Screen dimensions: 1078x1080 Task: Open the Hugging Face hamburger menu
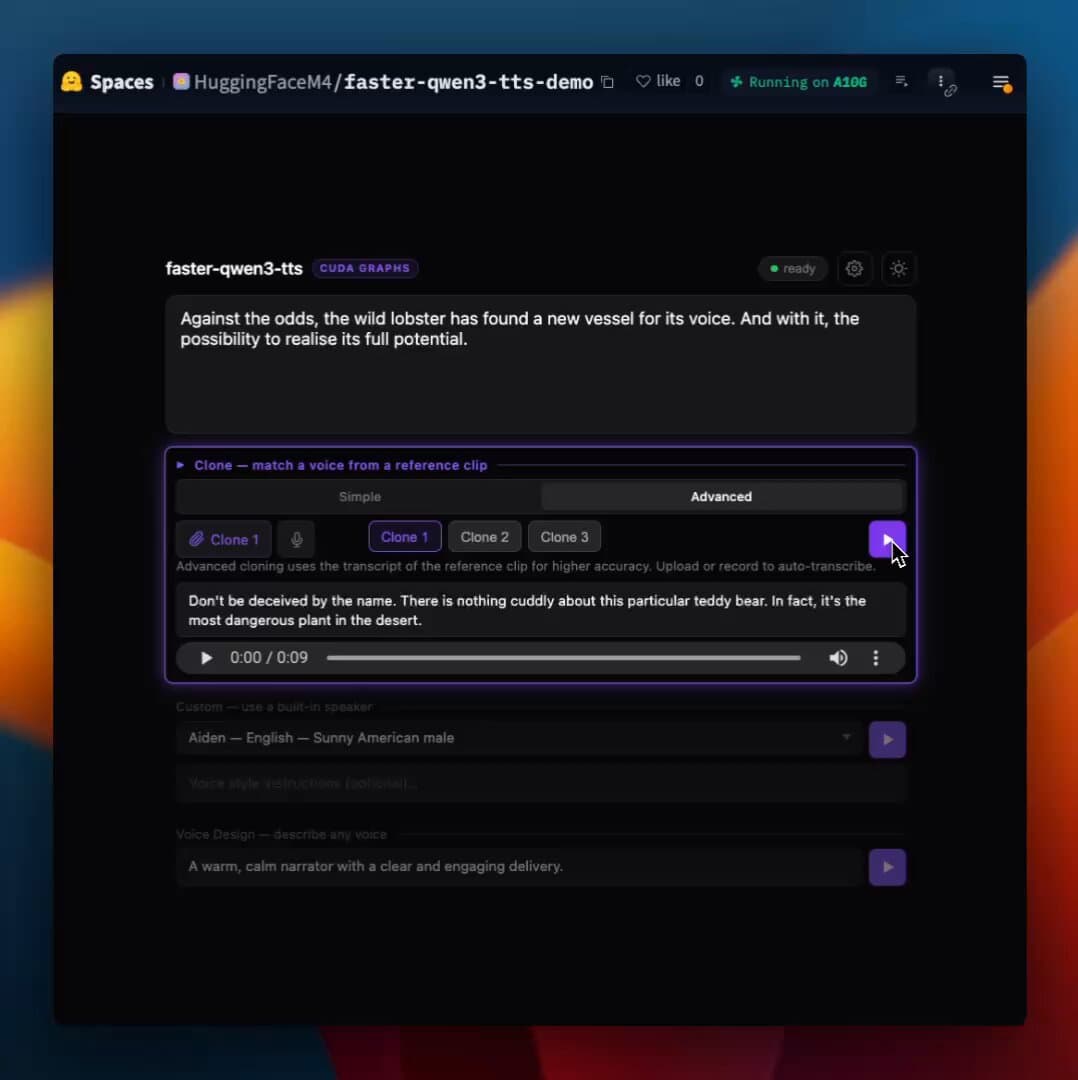(x=1000, y=82)
